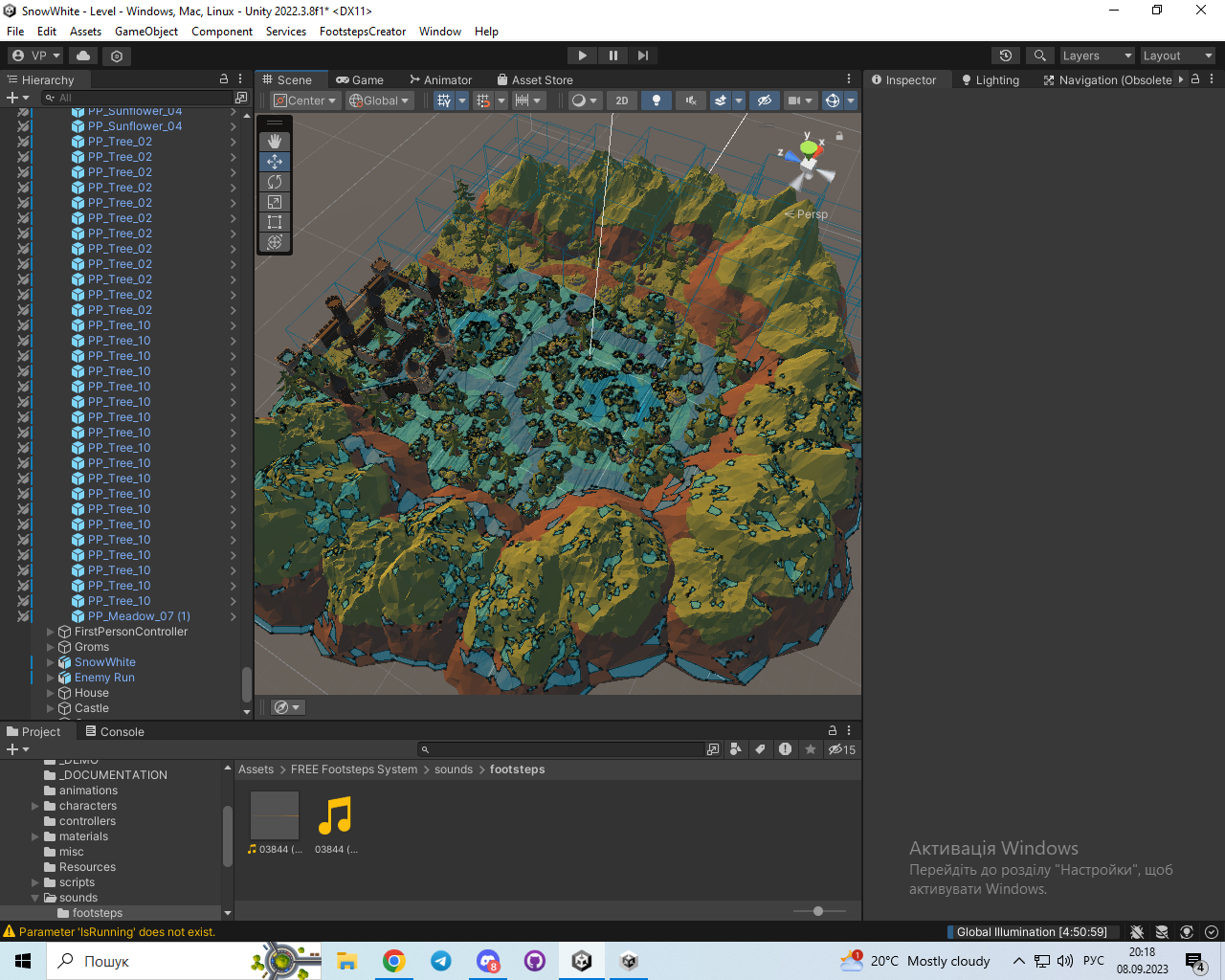The image size is (1225, 980).
Task: Toggle visibility of PP_Meadow_07 (1)
Action: click(23, 616)
